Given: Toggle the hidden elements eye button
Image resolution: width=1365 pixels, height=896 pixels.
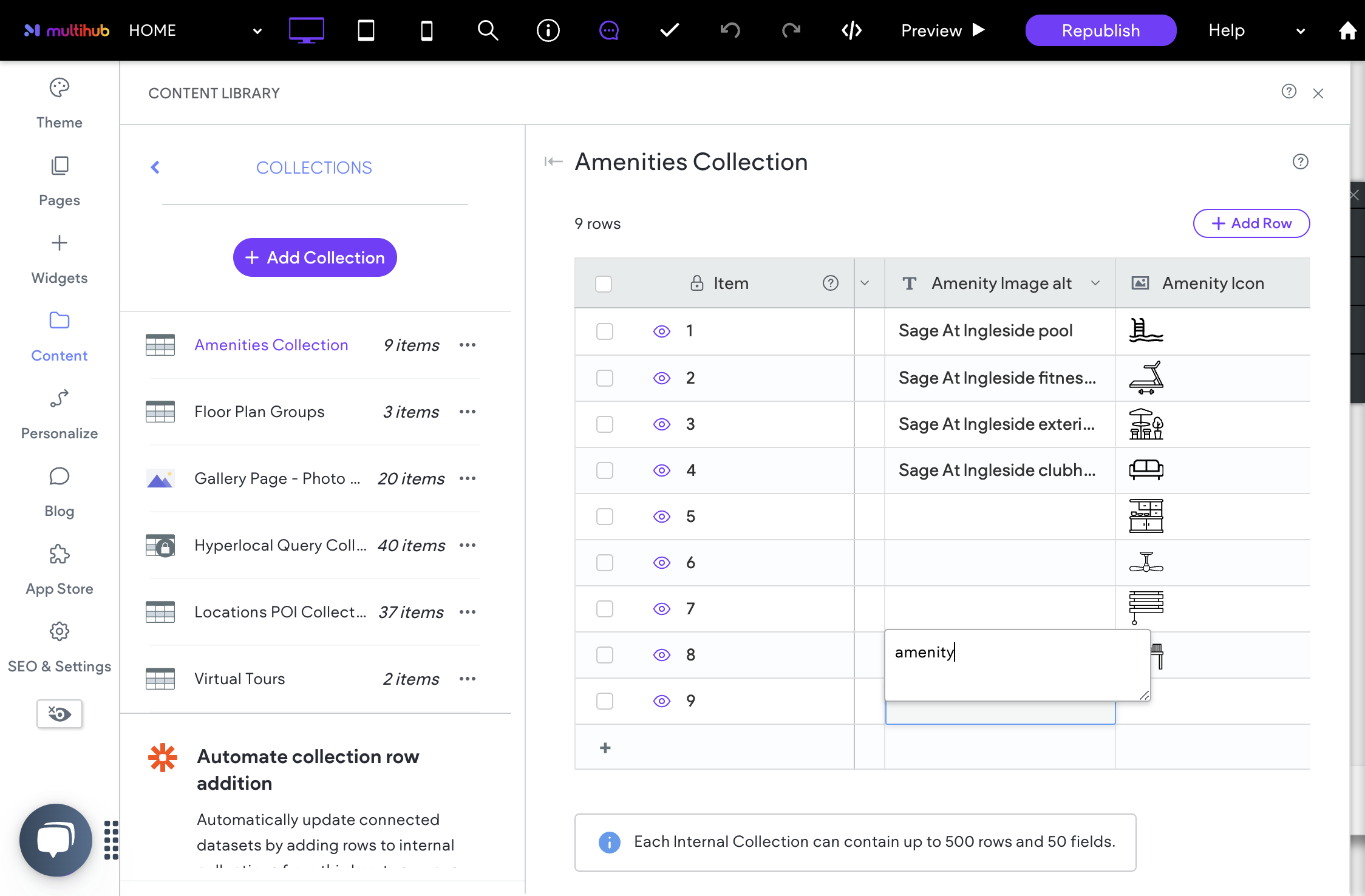Looking at the screenshot, I should (x=60, y=713).
